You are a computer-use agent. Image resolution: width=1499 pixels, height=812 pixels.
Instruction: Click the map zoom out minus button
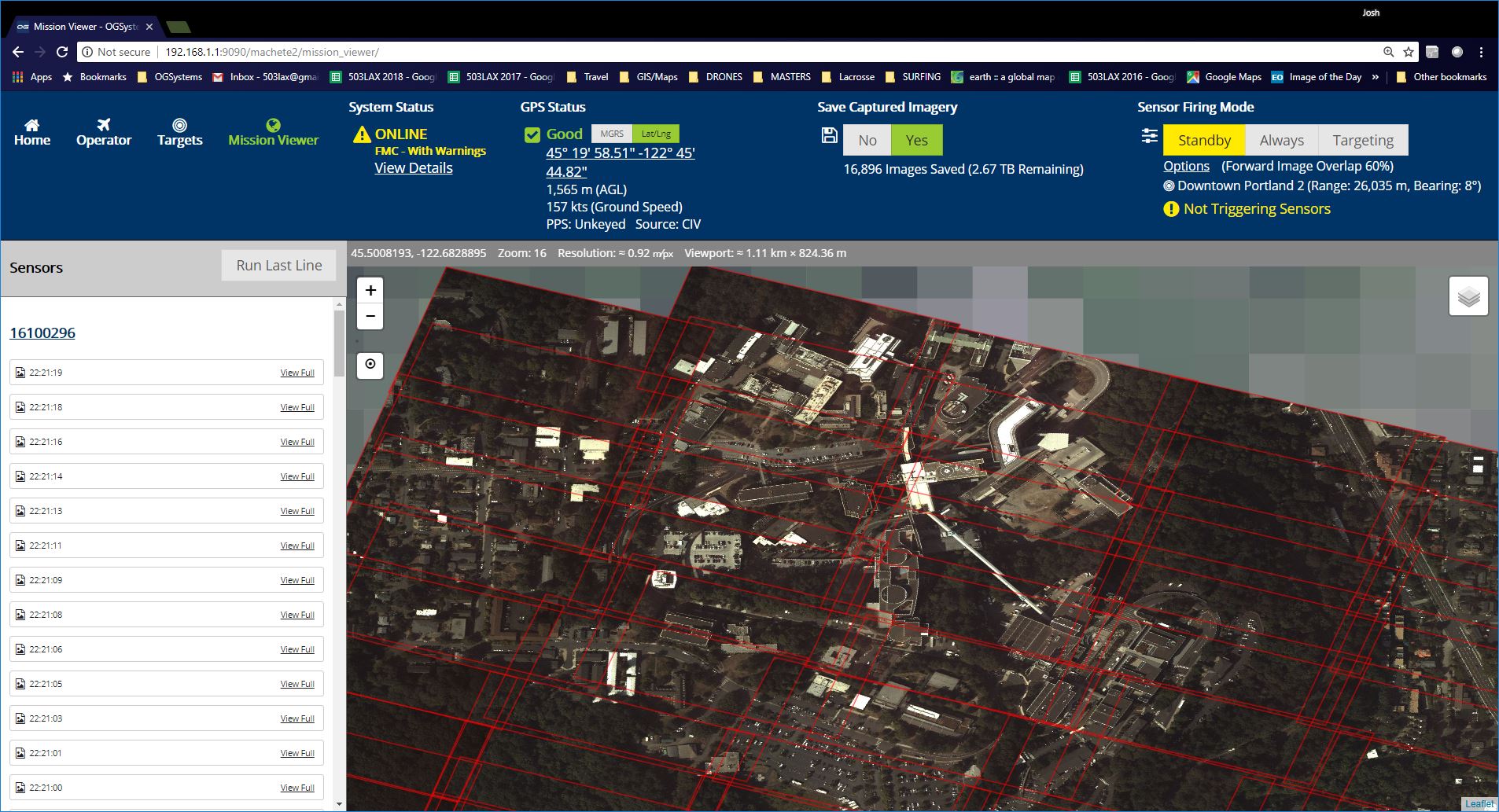370,317
